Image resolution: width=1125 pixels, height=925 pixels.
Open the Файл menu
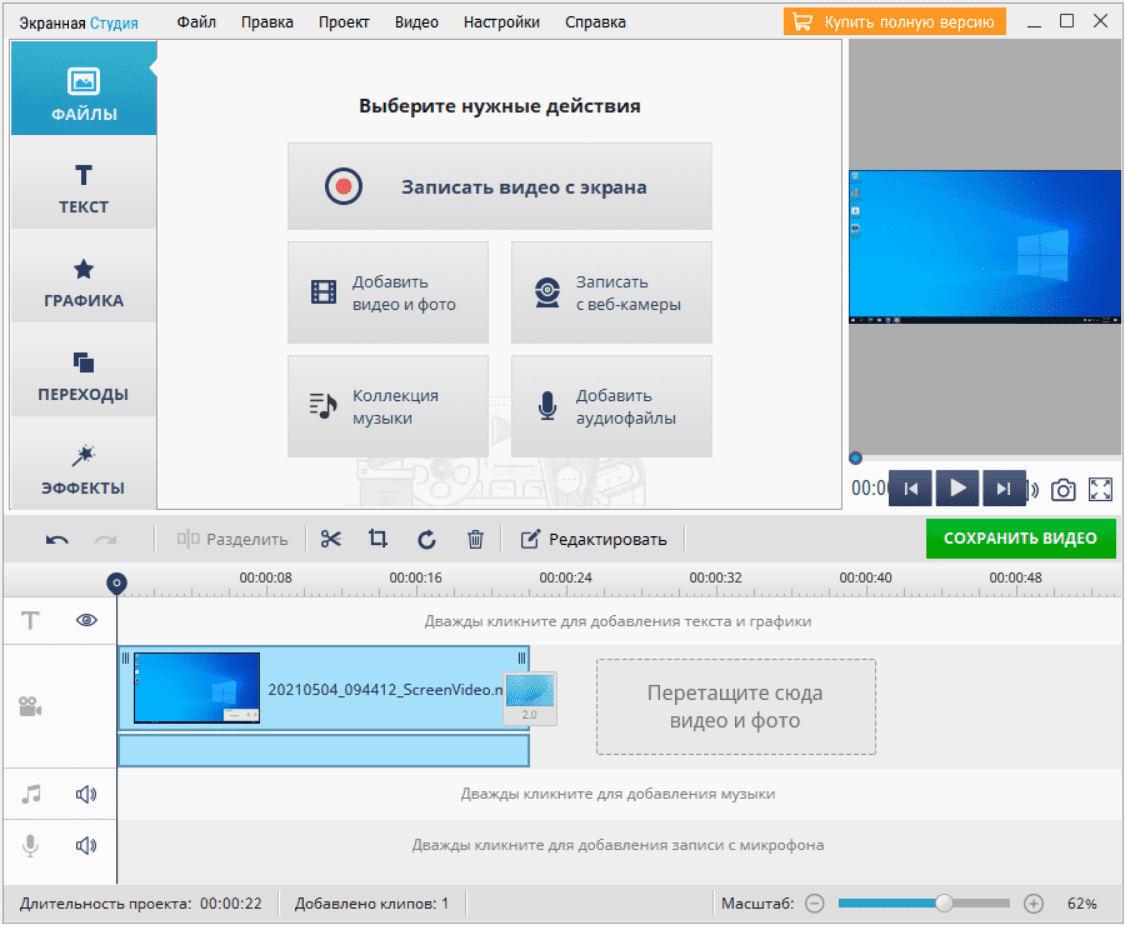[197, 22]
